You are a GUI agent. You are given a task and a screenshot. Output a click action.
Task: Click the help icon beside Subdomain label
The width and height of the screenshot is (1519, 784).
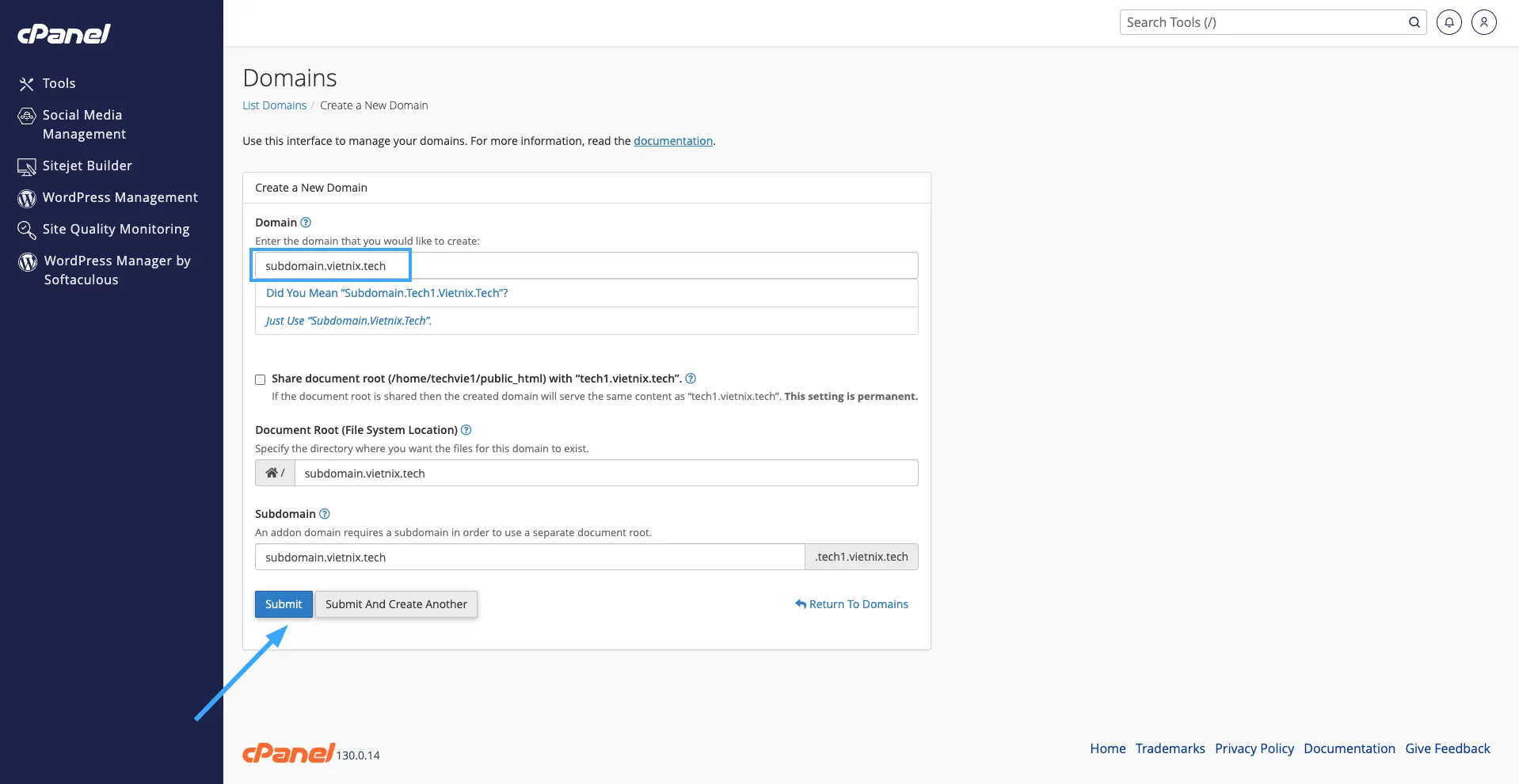[324, 514]
